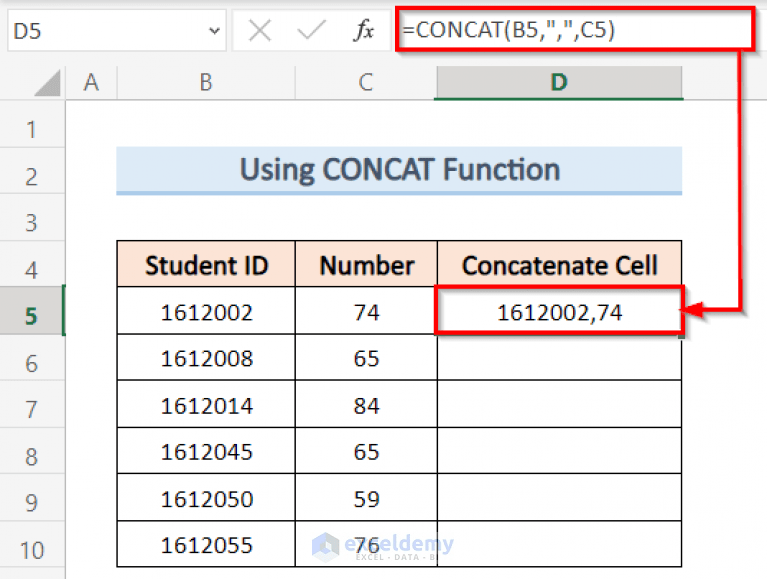Select cell showing 1612002,74
Screen dimensions: 767x579
(559, 312)
